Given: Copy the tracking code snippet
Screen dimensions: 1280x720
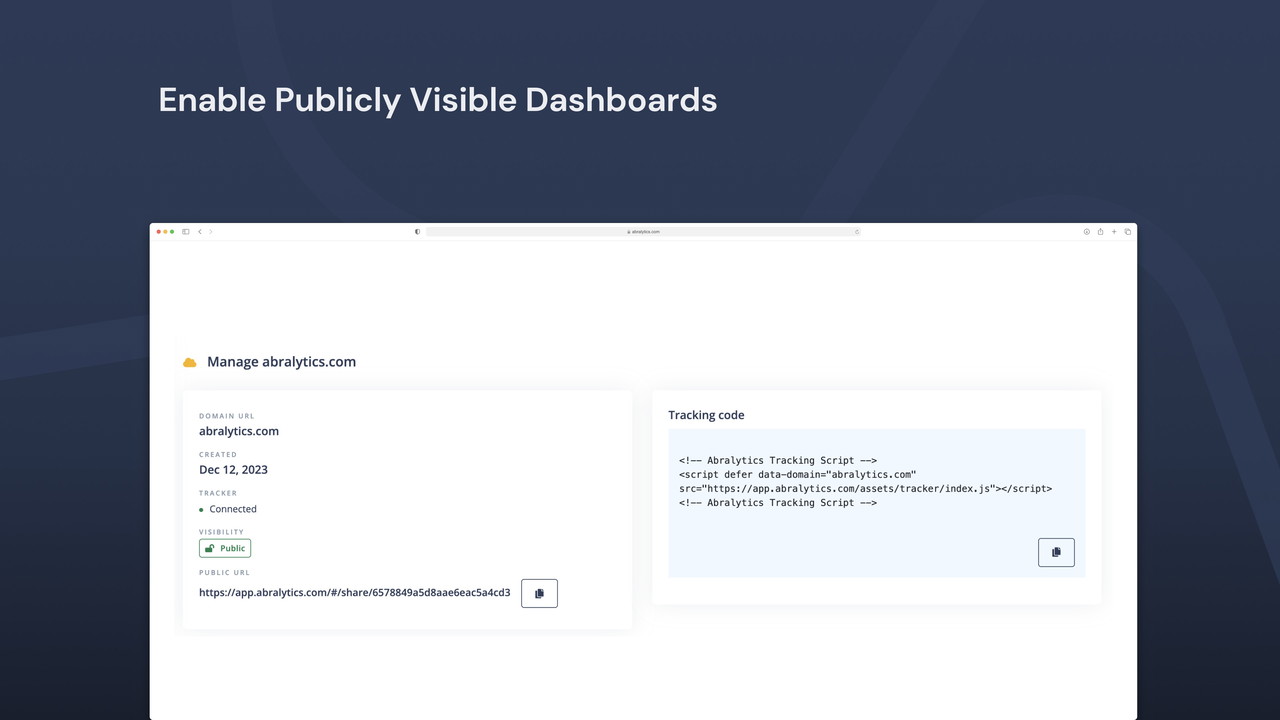Looking at the screenshot, I should point(1056,552).
